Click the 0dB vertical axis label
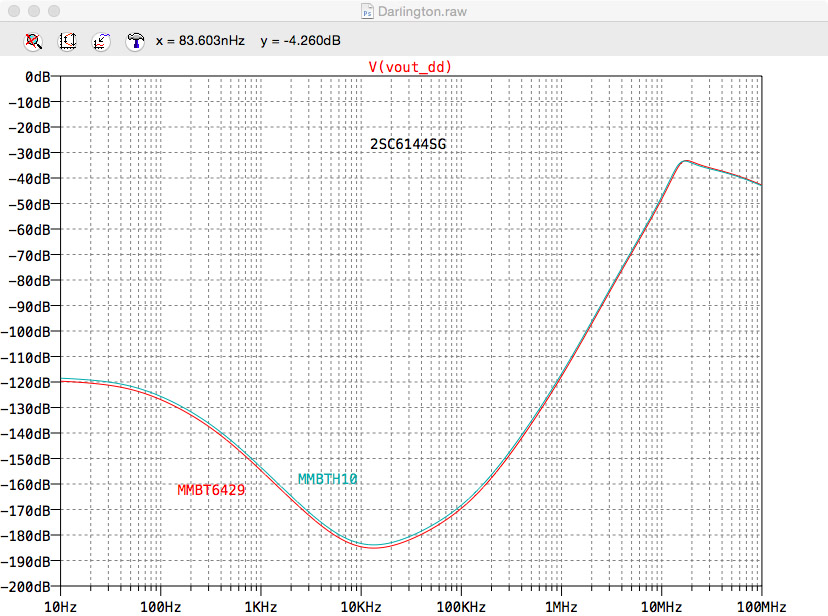828x616 pixels. [x=37, y=77]
